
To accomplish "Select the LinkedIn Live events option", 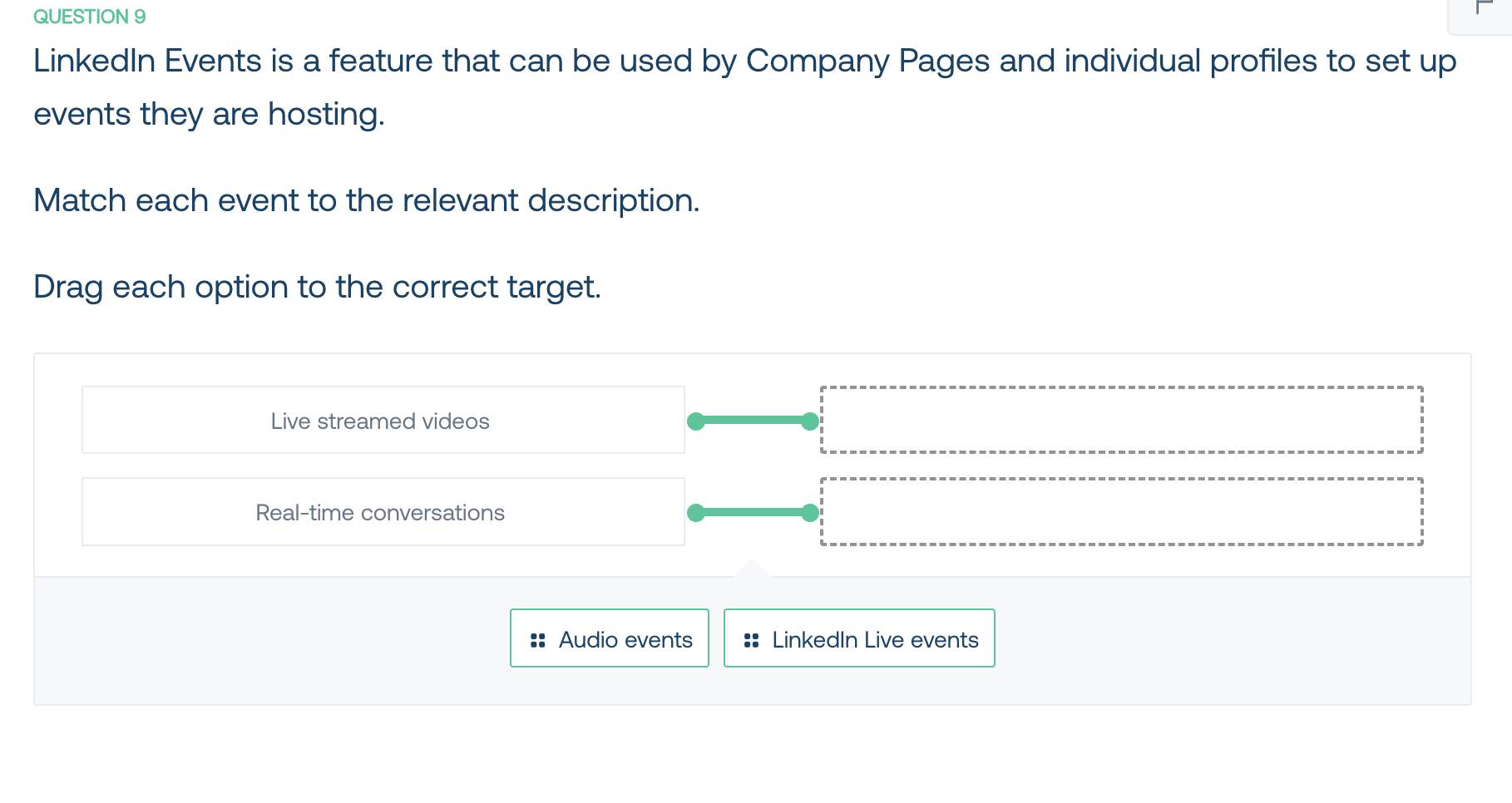I will click(859, 638).
